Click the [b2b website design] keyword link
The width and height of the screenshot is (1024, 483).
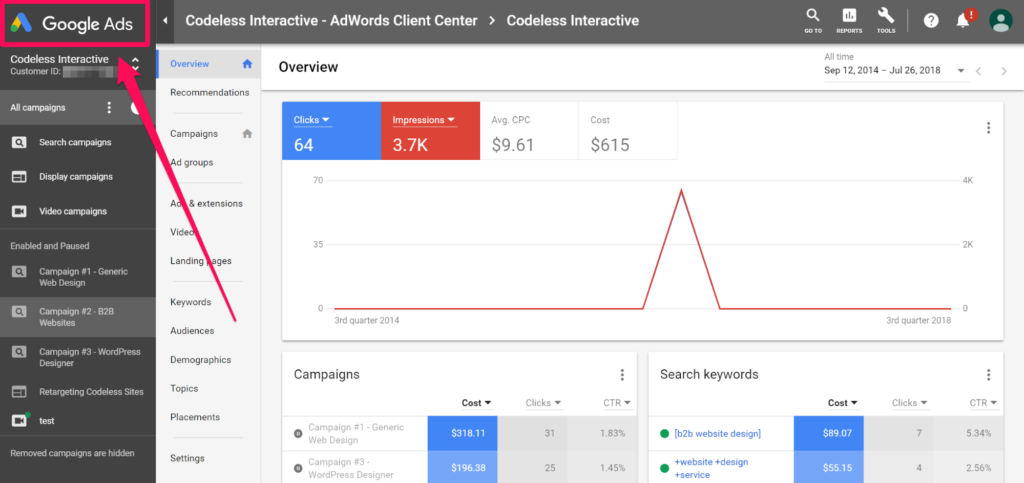click(x=717, y=433)
